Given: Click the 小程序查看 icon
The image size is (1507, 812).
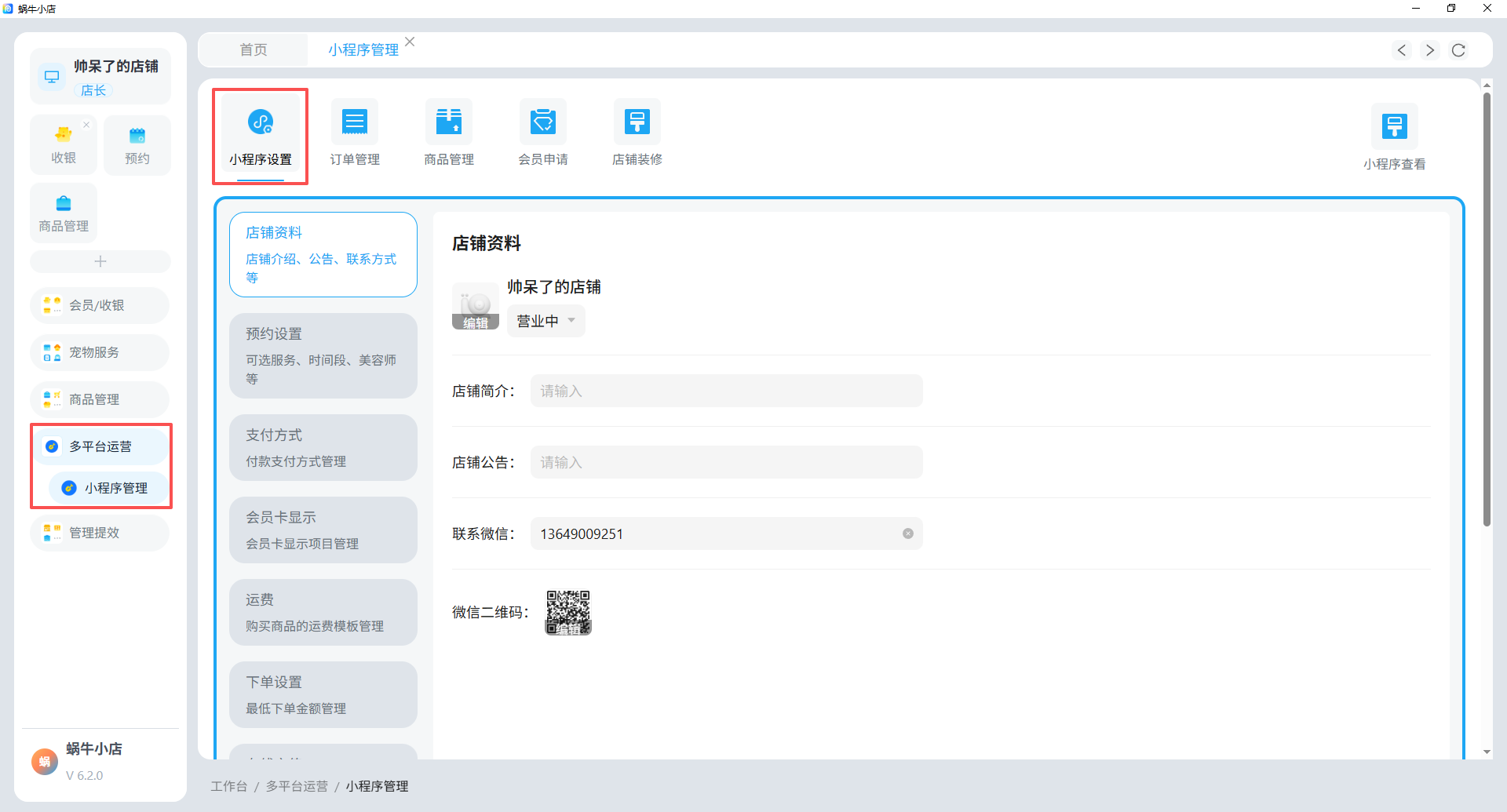Looking at the screenshot, I should (x=1395, y=139).
